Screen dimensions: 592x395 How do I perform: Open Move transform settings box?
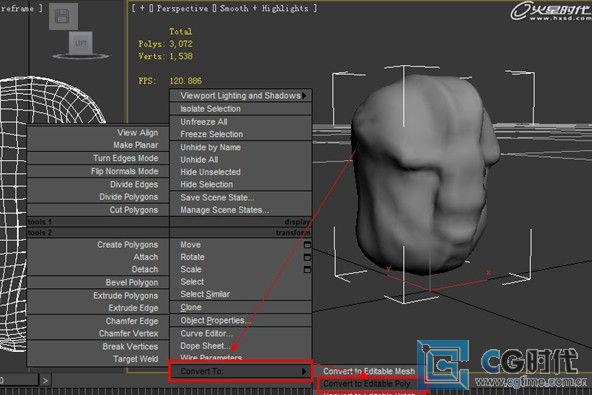coord(307,245)
